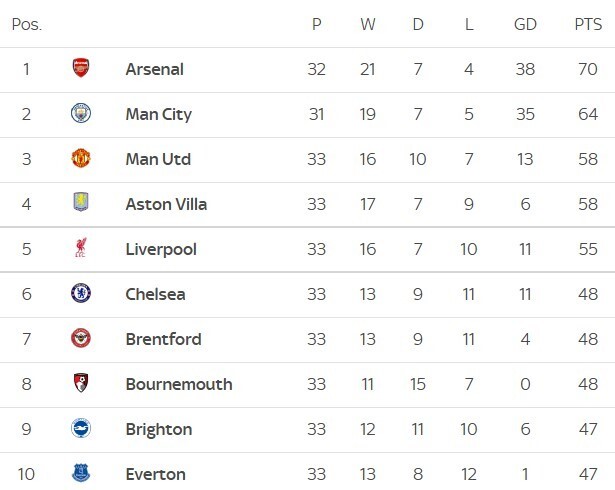The width and height of the screenshot is (615, 490).
Task: Open the Arsenal team link
Action: [x=154, y=69]
